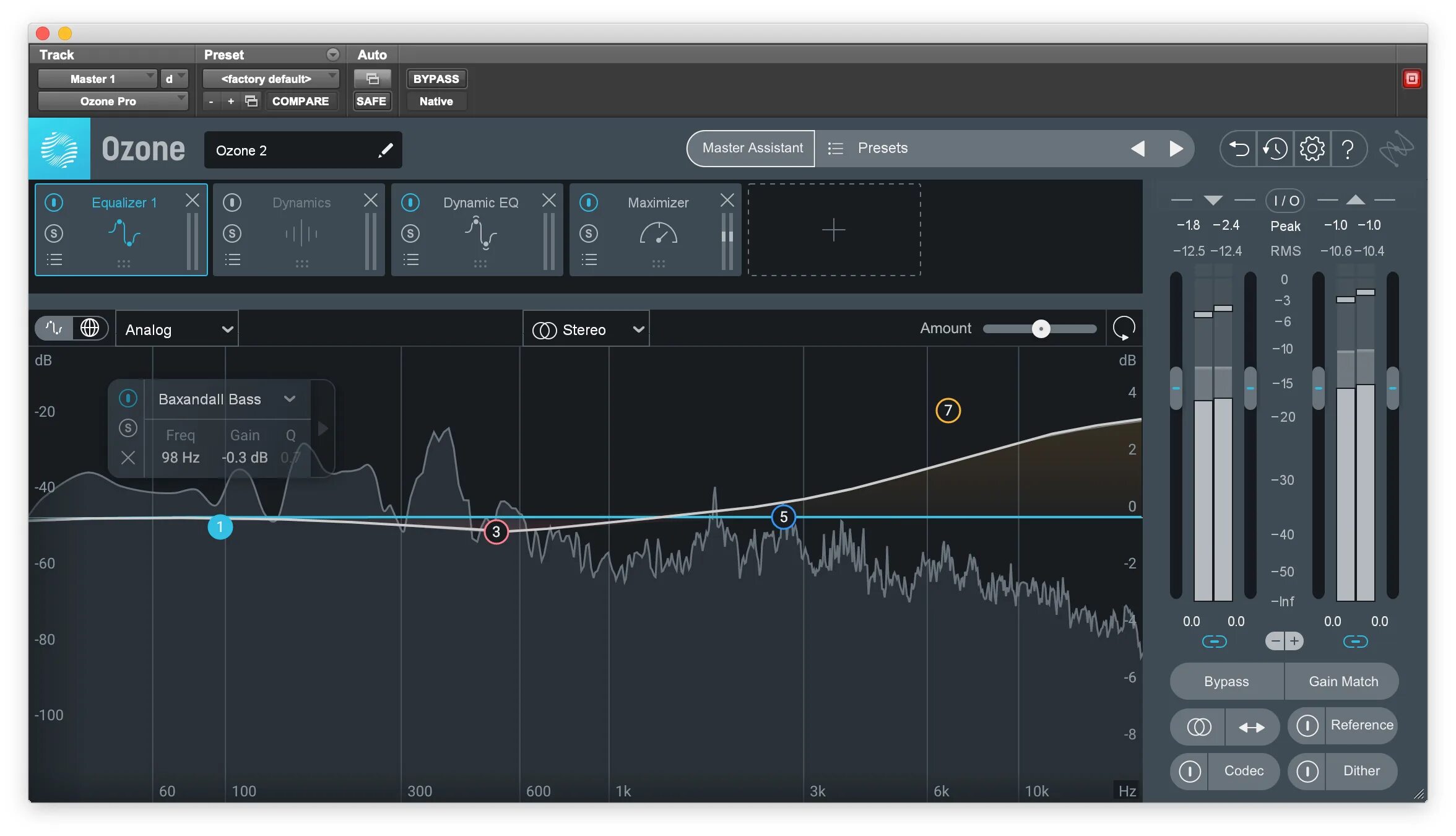Open the Master 1 track selector
The height and width of the screenshot is (836, 1456).
click(x=97, y=79)
